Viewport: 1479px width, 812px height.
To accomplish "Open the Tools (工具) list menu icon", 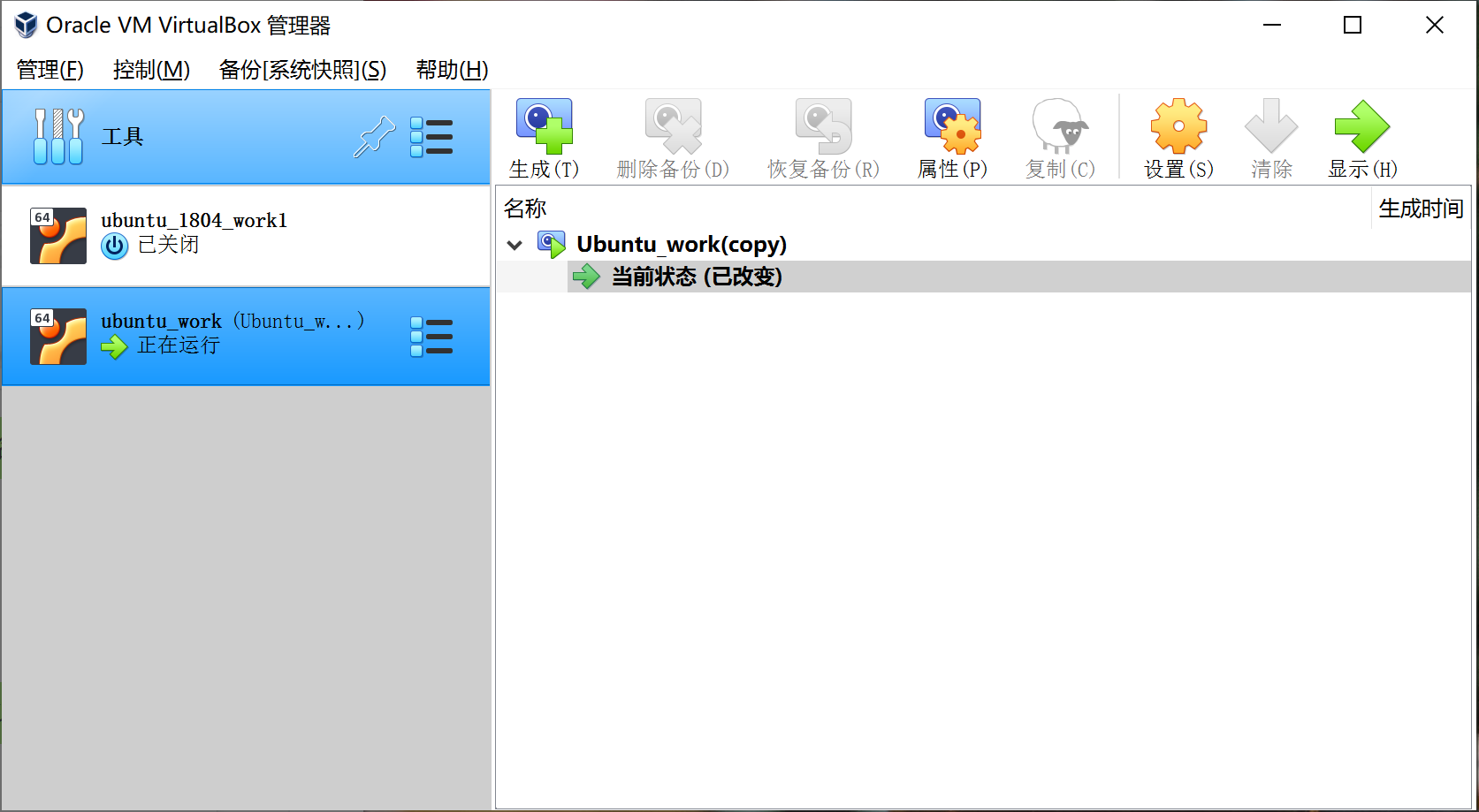I will (x=431, y=137).
